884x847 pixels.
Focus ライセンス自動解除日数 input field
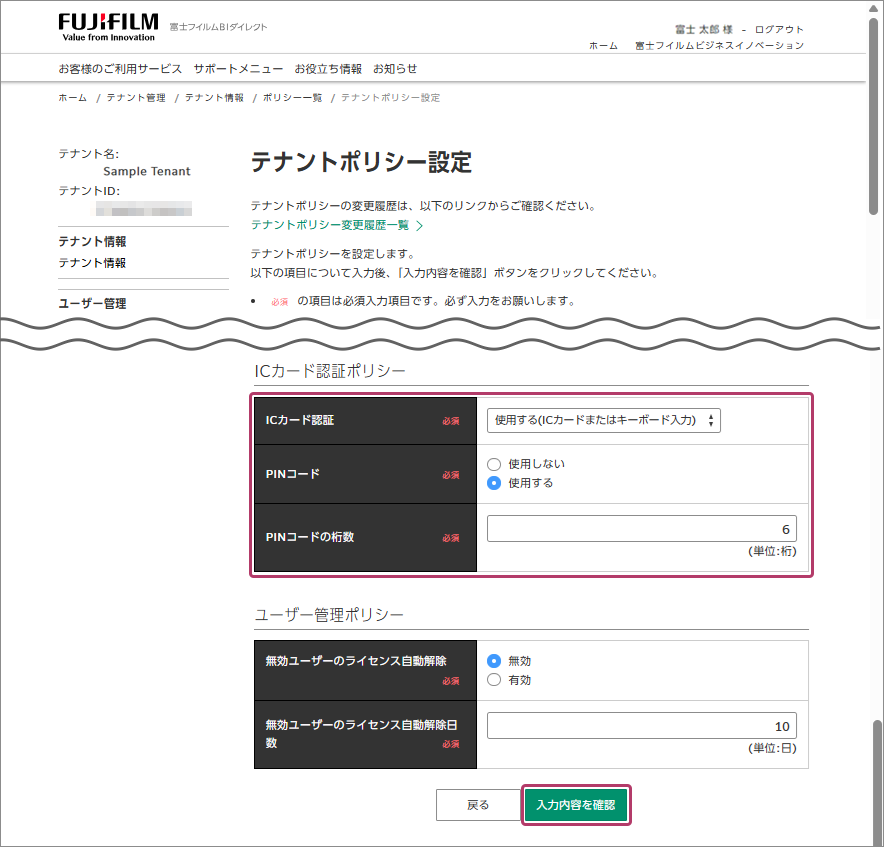[641, 726]
